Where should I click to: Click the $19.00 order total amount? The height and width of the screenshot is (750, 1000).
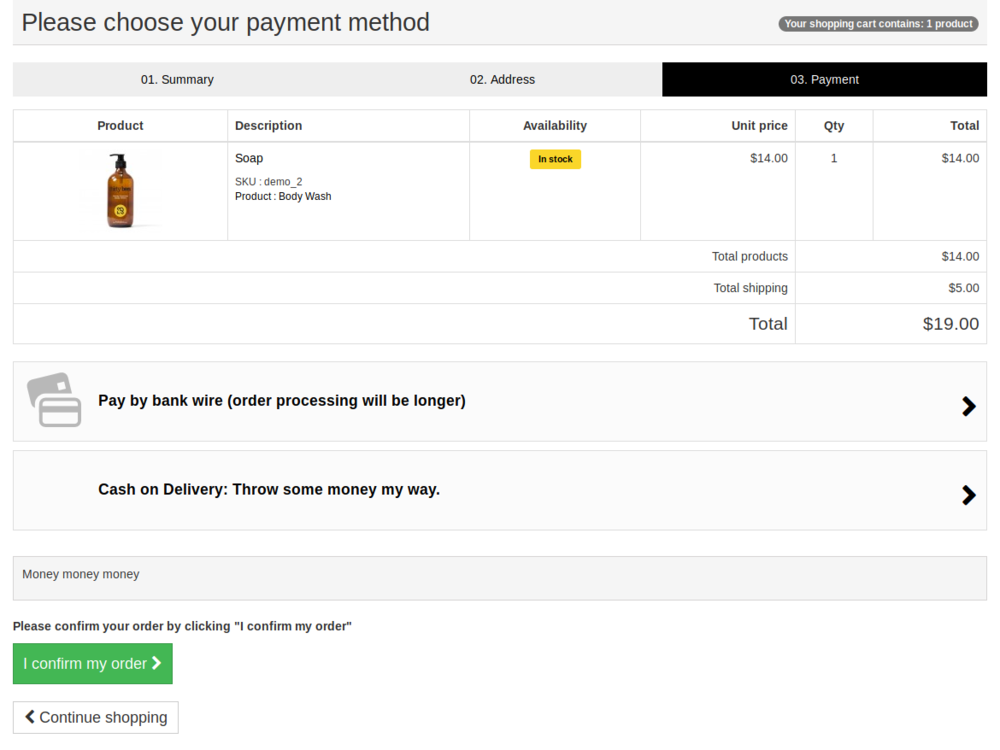point(950,324)
